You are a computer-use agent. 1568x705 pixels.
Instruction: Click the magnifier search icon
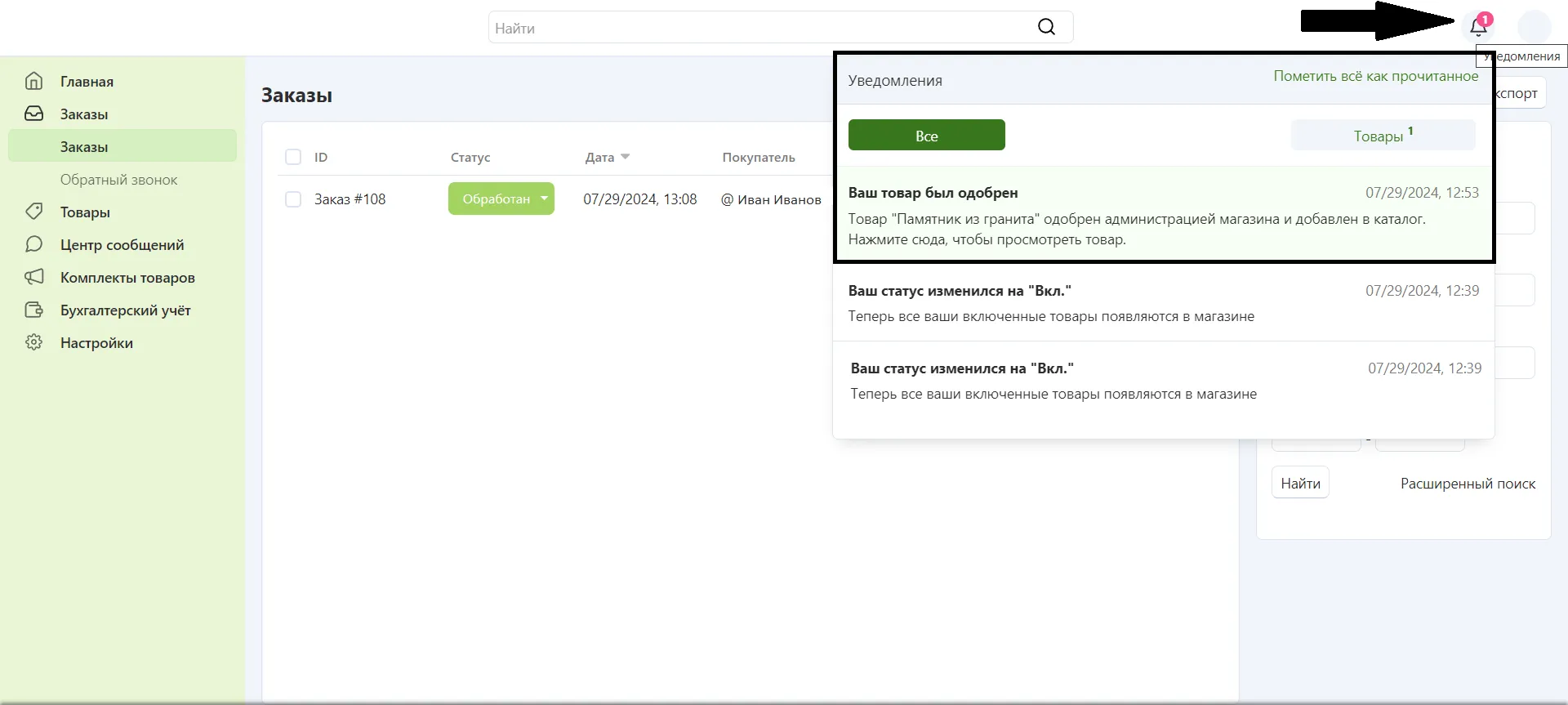(1046, 27)
